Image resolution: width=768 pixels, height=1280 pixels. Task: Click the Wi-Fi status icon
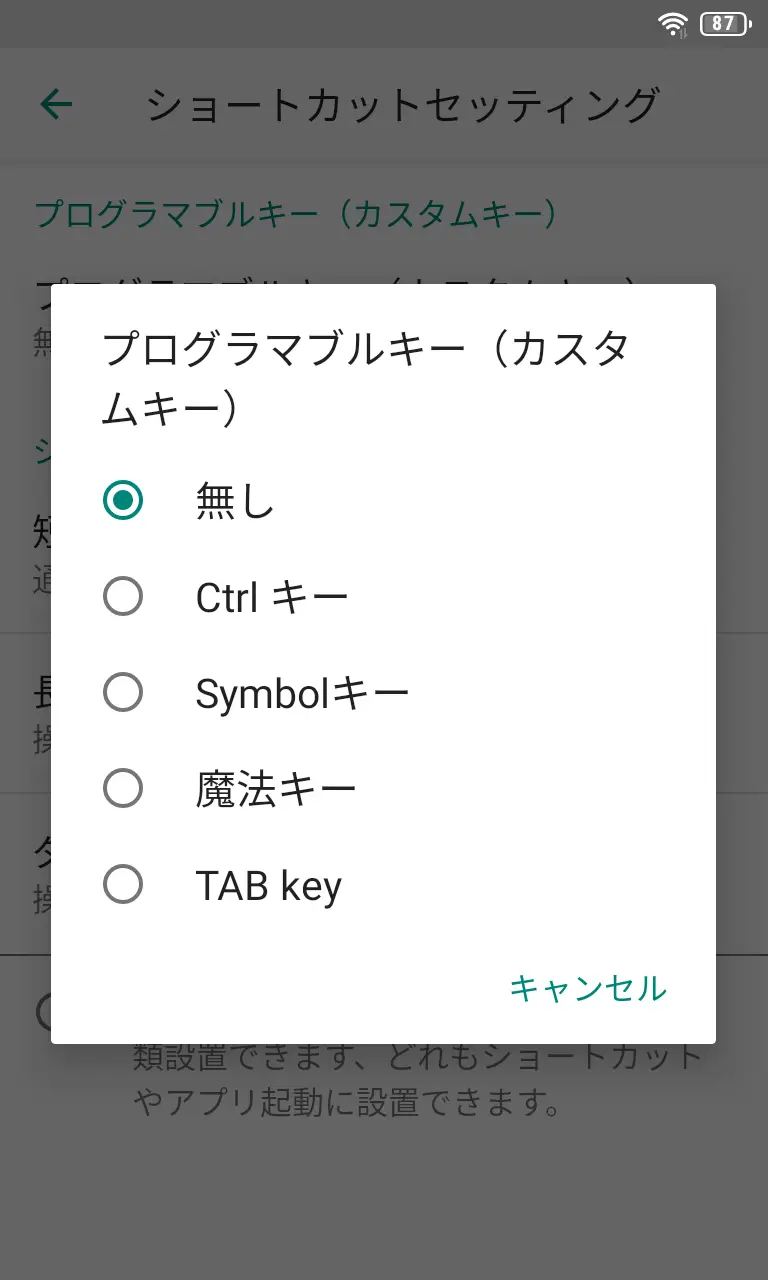click(x=673, y=24)
